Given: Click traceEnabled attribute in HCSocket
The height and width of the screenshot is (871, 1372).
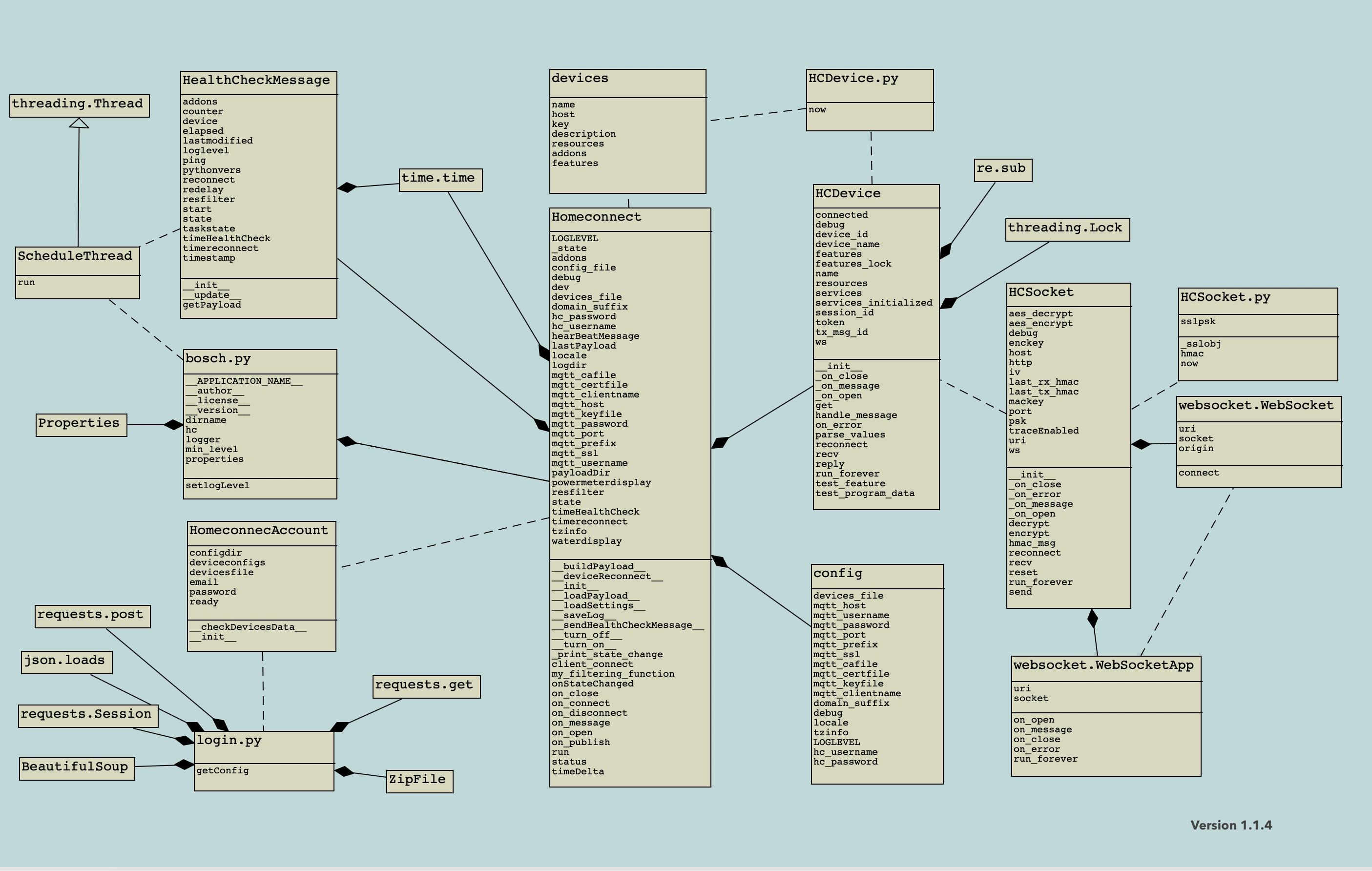Looking at the screenshot, I should (x=1044, y=431).
